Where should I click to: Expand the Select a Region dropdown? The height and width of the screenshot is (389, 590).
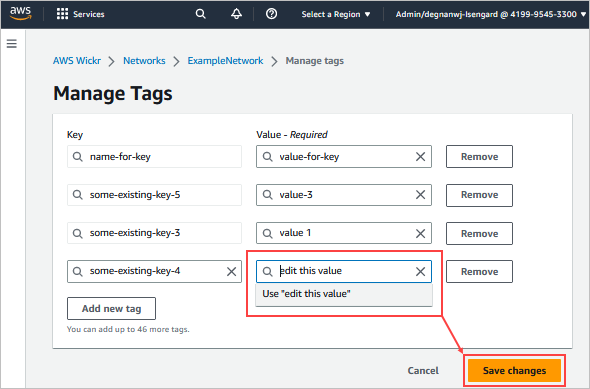coord(336,14)
